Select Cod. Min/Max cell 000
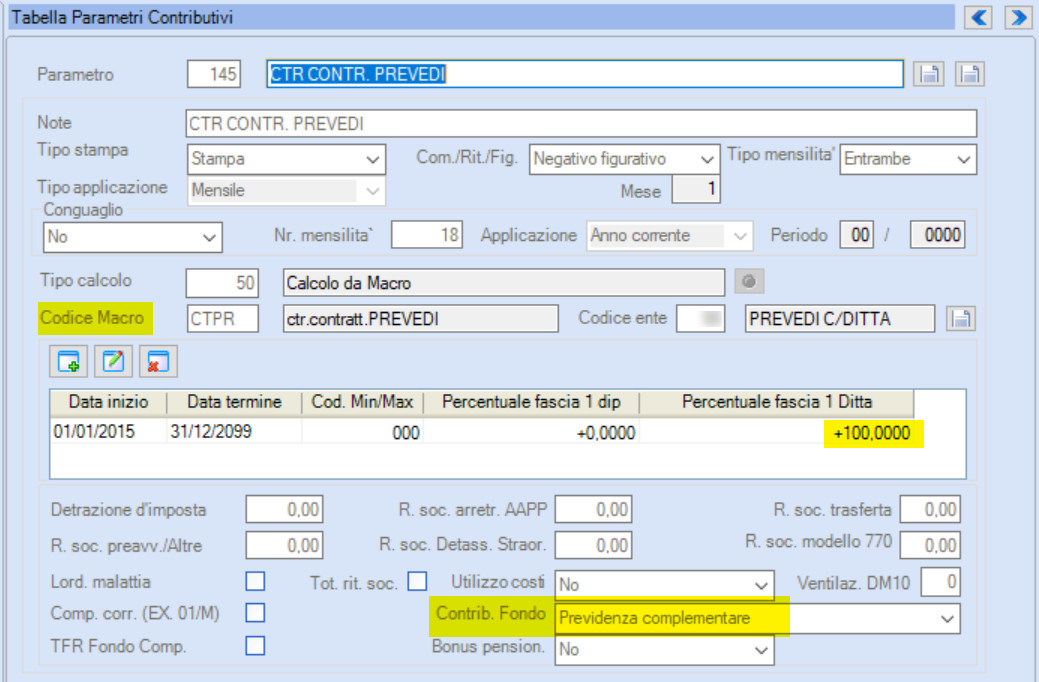Image resolution: width=1039 pixels, height=682 pixels. 362,433
